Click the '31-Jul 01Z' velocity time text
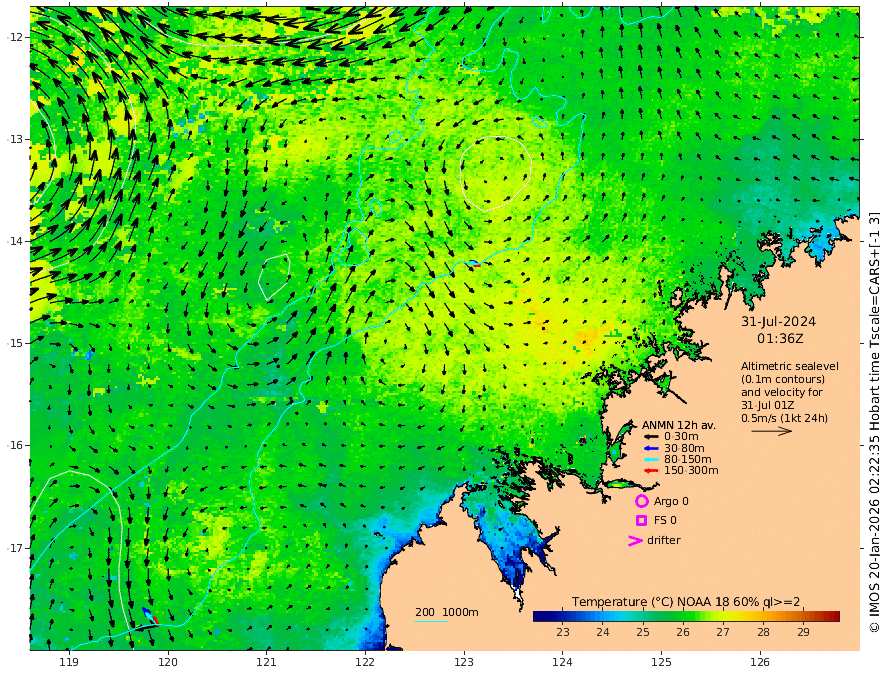Image resolution: width=880 pixels, height=680 pixels. click(767, 405)
